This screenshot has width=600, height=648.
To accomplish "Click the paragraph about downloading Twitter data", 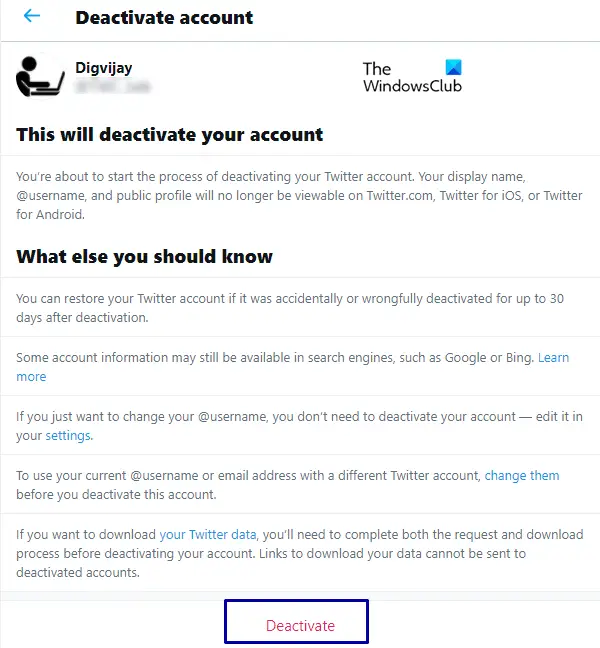I will click(300, 553).
